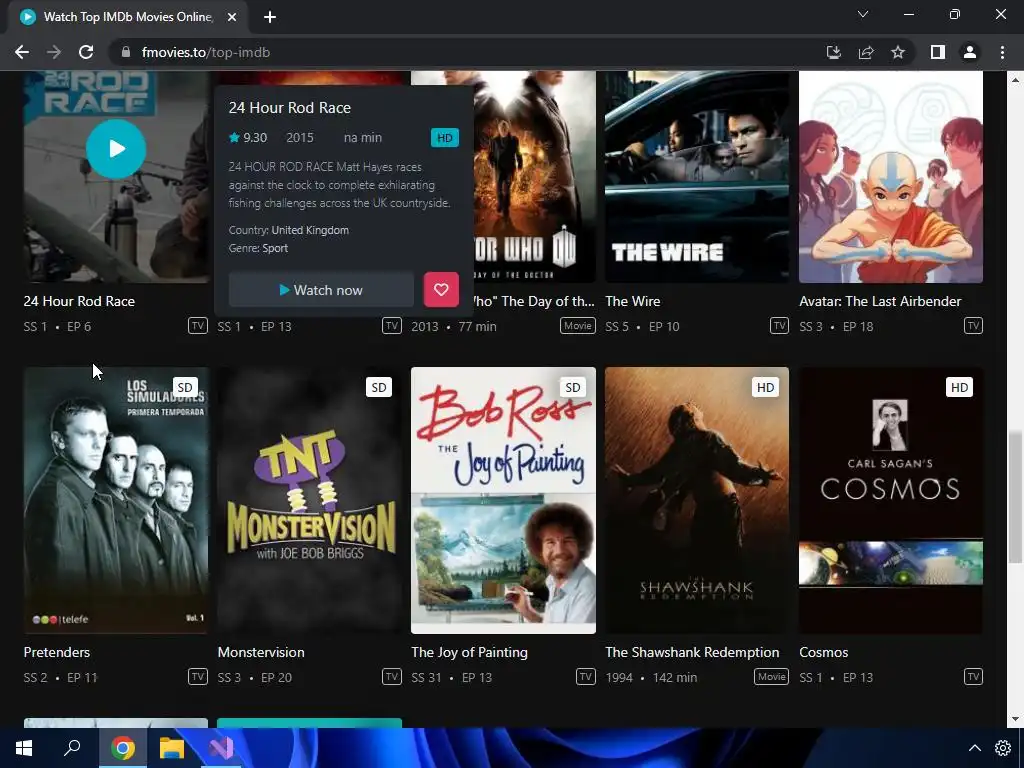Open the Chrome profile menu
This screenshot has height=768, width=1024.
pos(970,52)
